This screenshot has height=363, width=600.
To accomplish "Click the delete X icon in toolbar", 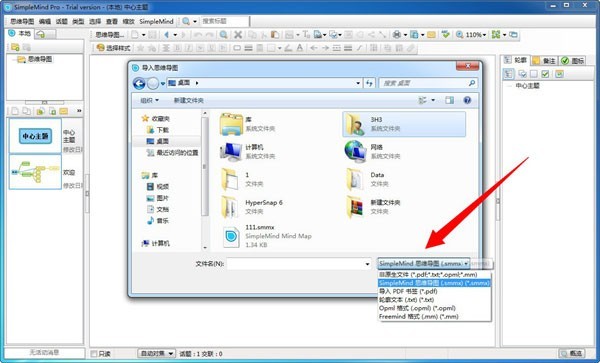I will tap(238, 35).
